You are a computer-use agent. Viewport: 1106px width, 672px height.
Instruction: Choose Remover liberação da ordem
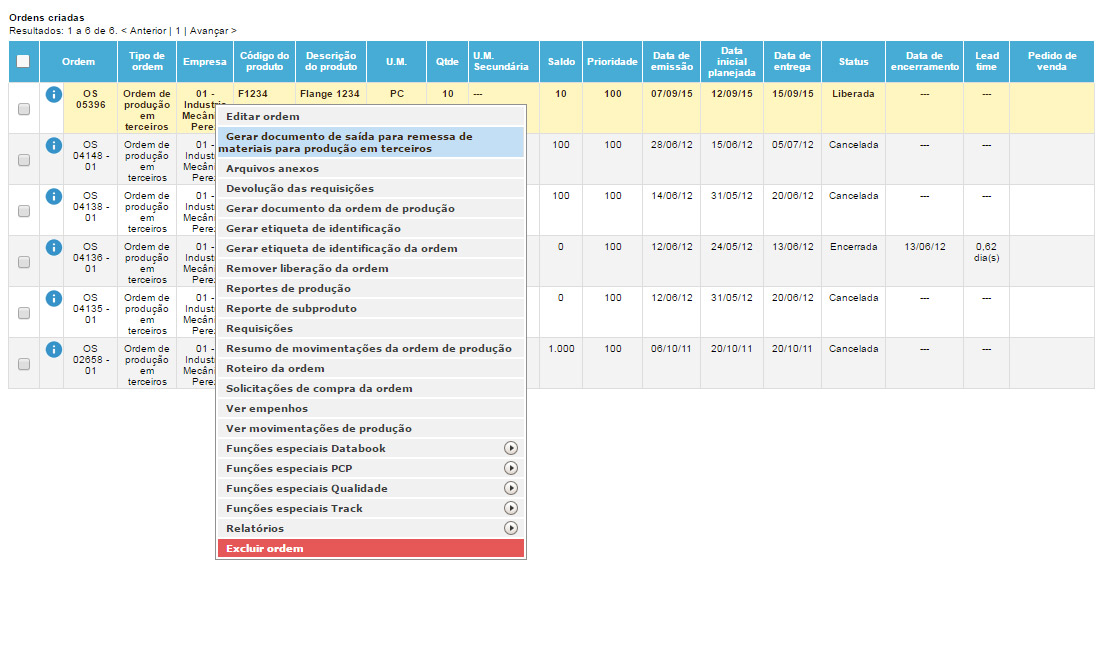pyautogui.click(x=371, y=269)
